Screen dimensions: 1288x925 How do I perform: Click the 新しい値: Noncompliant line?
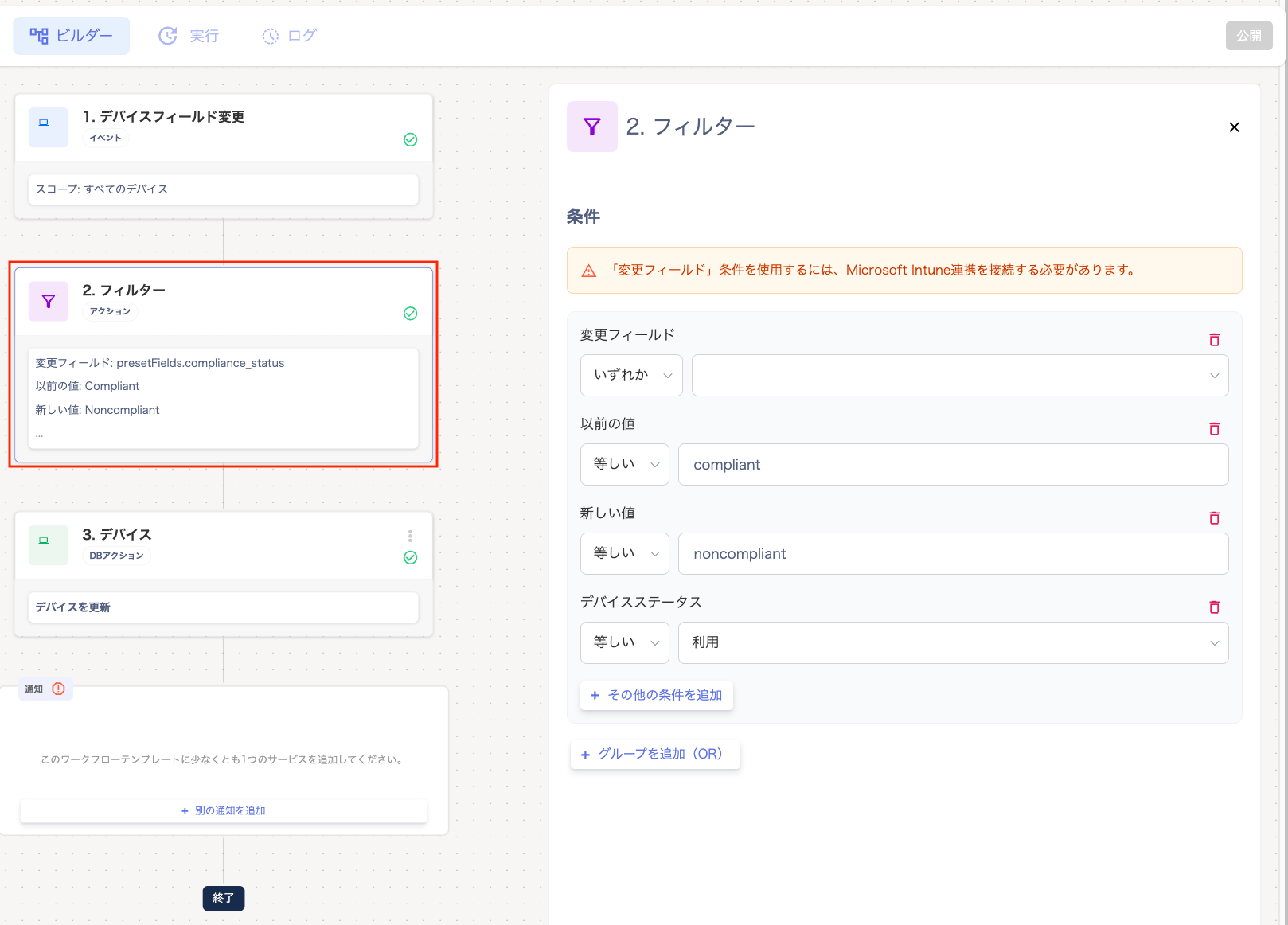[97, 410]
